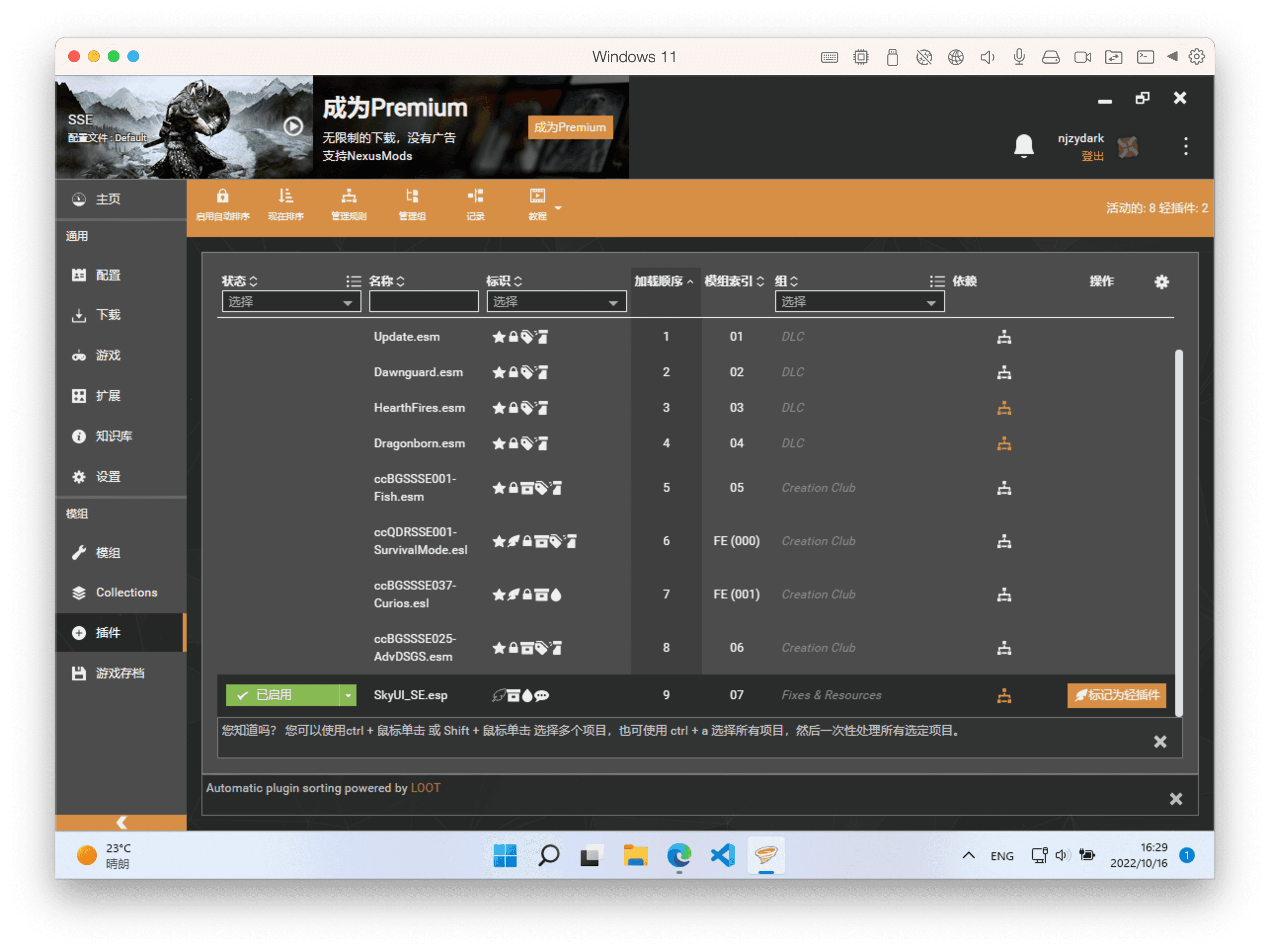Sort by the 名称 column header

coord(387,281)
